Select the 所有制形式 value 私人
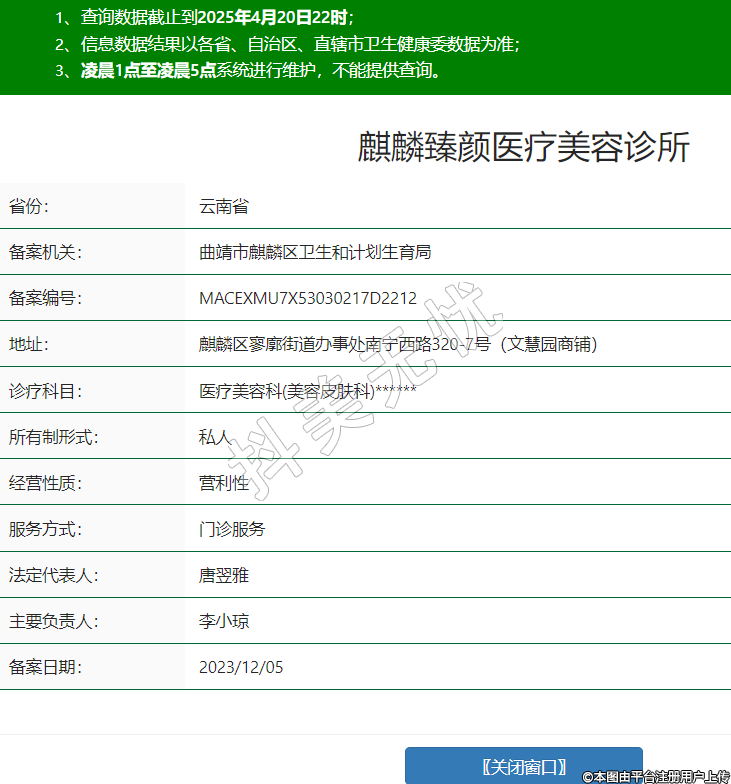The height and width of the screenshot is (784, 731). (215, 437)
